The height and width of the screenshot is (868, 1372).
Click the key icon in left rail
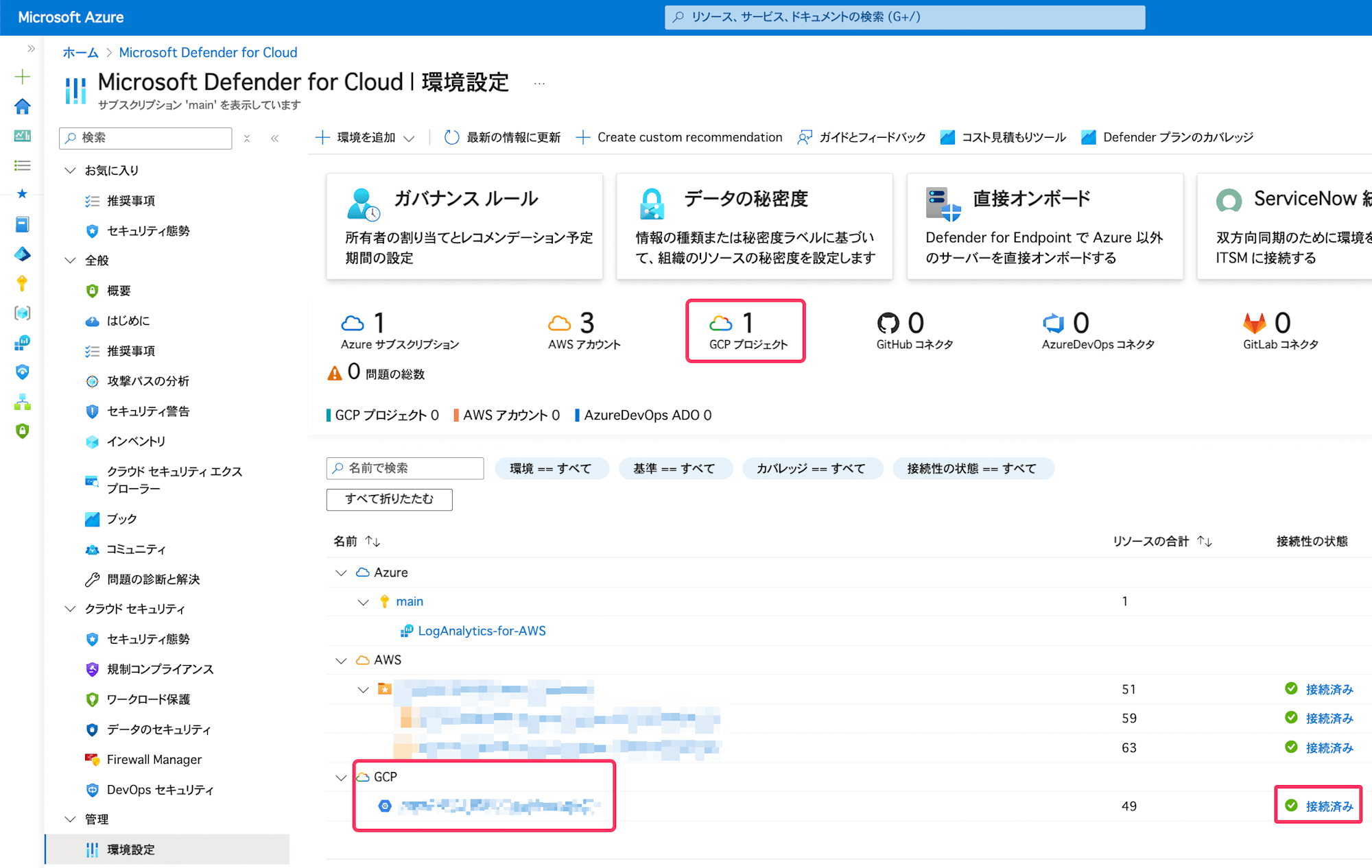point(23,283)
